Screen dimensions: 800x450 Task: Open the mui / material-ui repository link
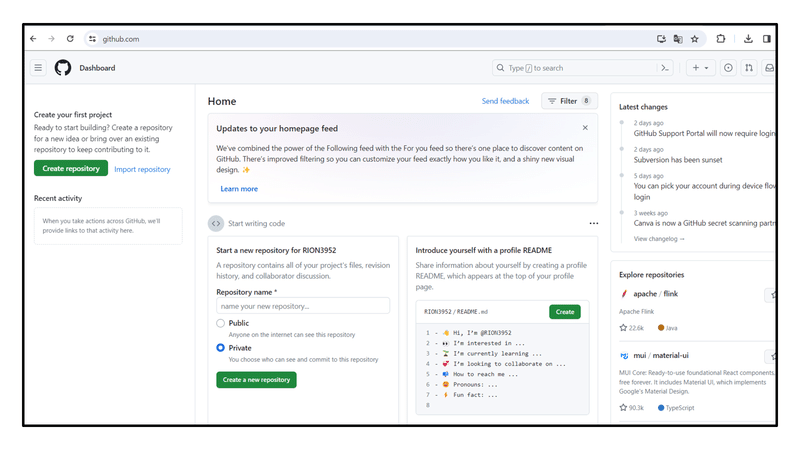click(661, 356)
